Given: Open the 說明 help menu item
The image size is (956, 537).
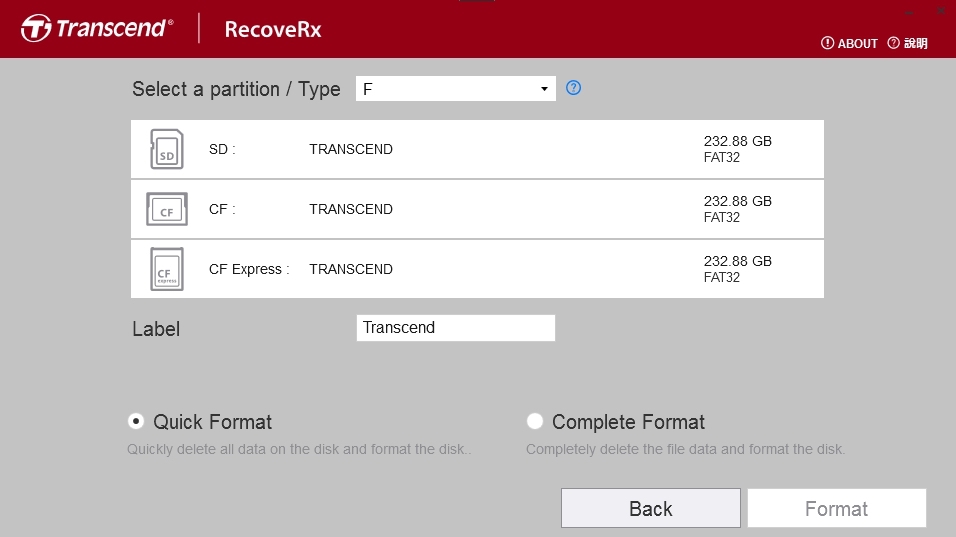Looking at the screenshot, I should (907, 43).
